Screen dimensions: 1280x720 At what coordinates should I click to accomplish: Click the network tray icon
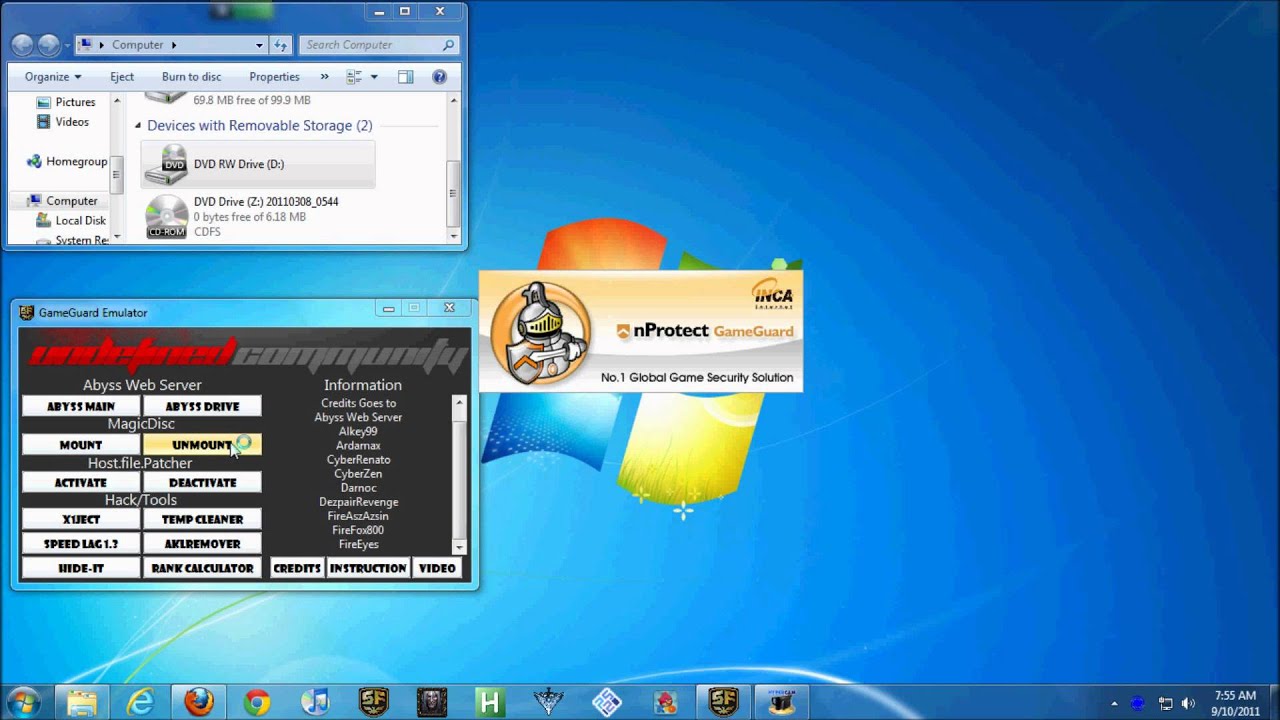click(1165, 703)
